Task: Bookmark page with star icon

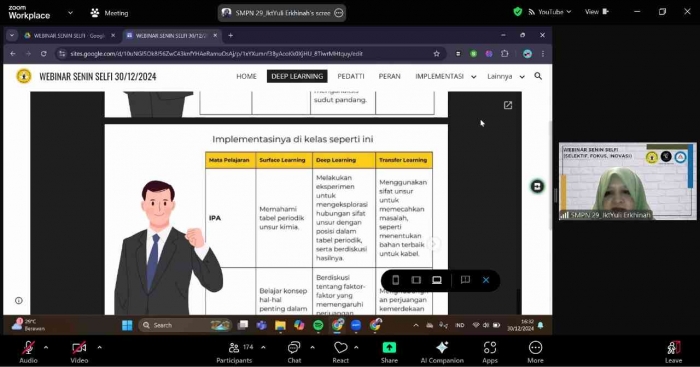Action: tap(436, 54)
